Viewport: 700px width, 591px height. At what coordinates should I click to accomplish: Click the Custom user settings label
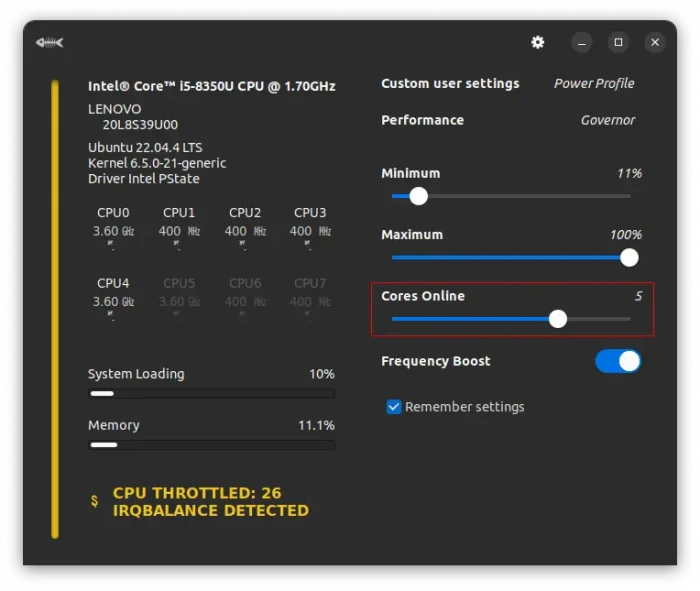coord(450,84)
